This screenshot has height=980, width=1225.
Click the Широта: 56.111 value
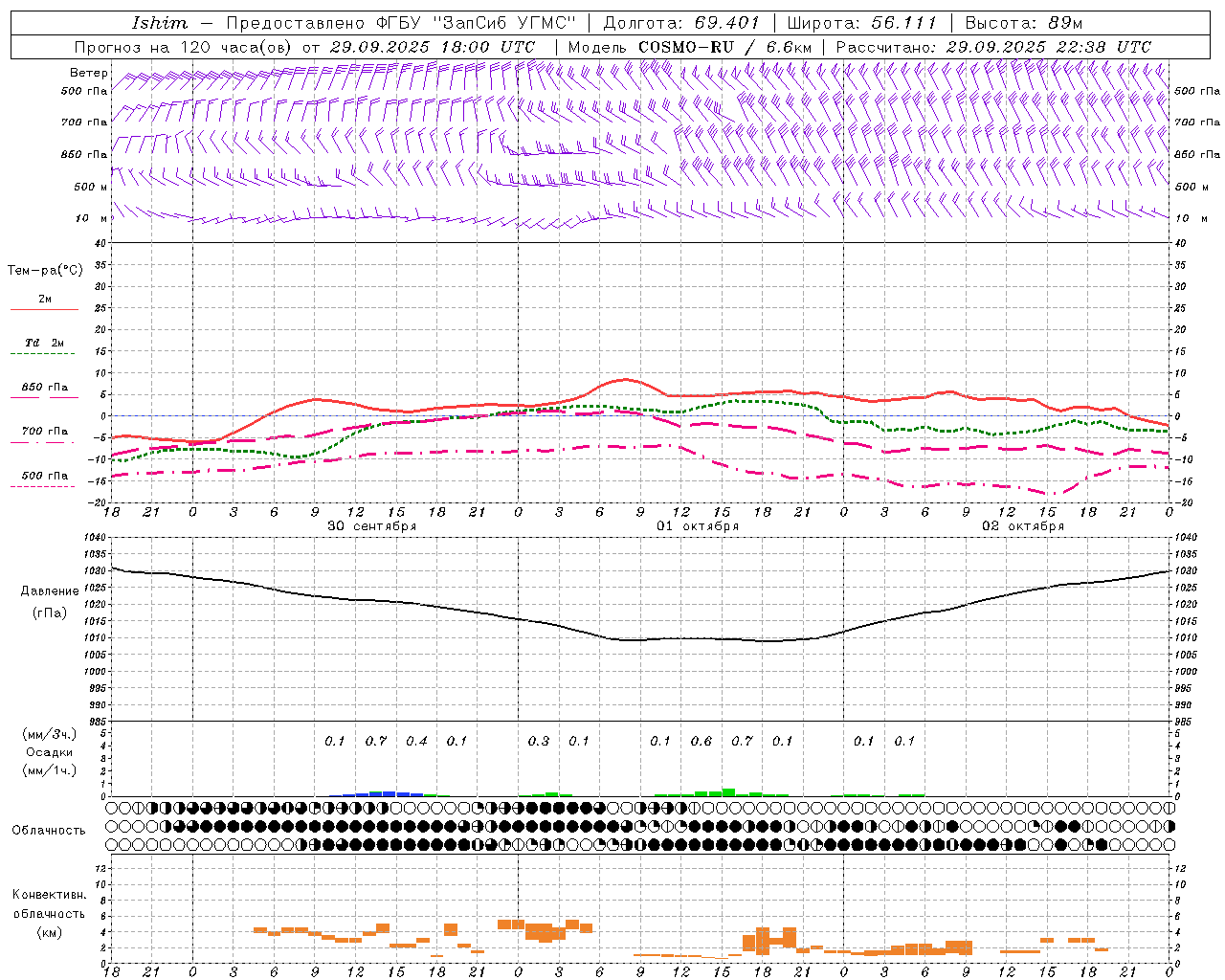[861, 23]
